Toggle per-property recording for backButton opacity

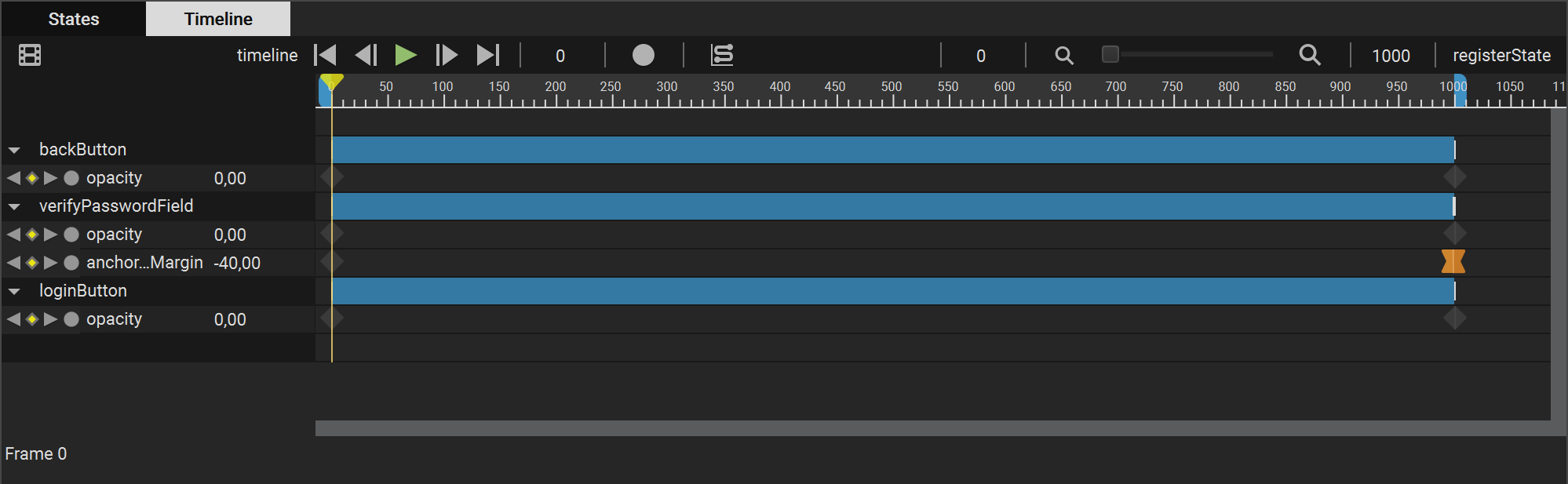(x=71, y=178)
